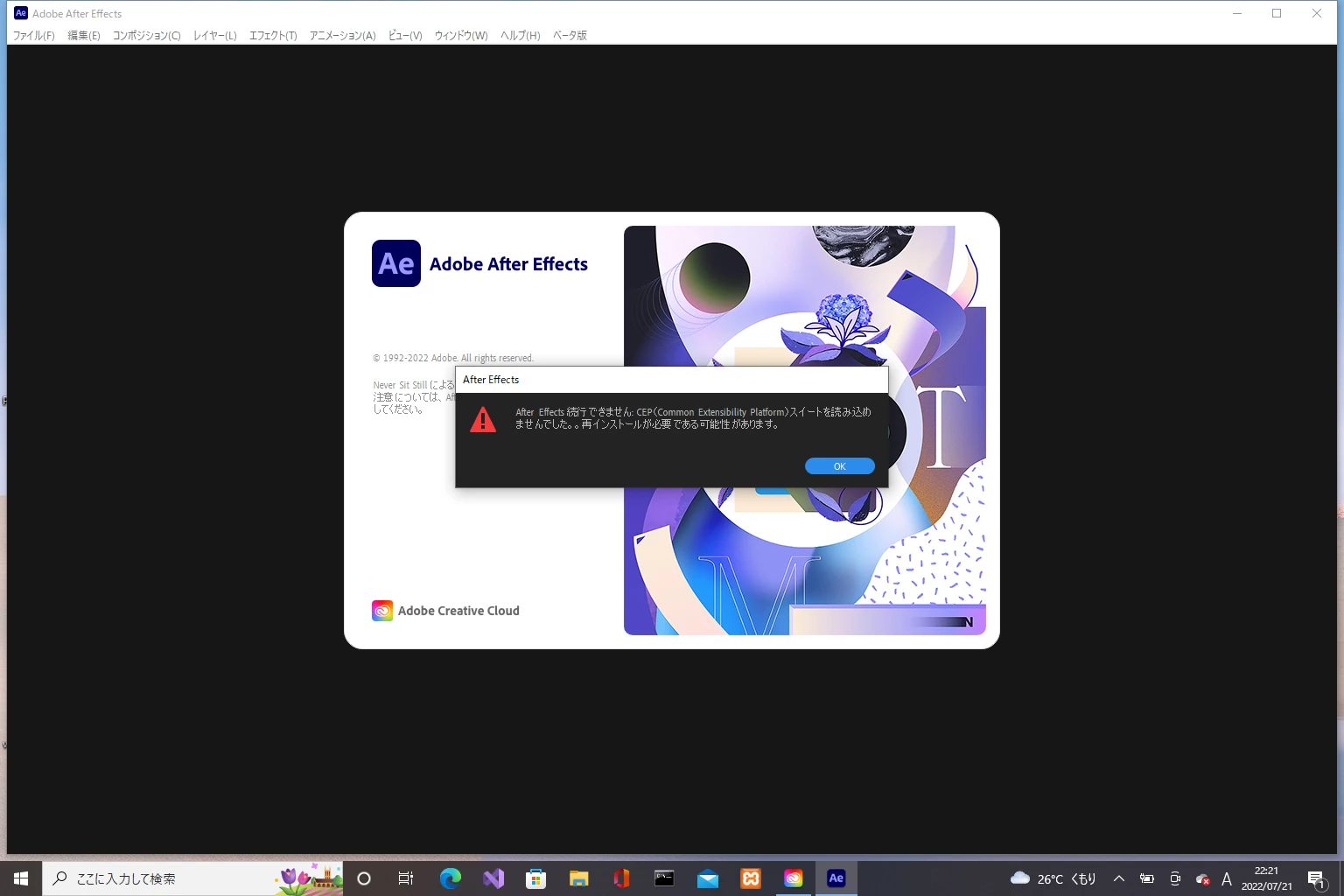Launch Office from the taskbar
This screenshot has height=896, width=1344.
pos(621,878)
